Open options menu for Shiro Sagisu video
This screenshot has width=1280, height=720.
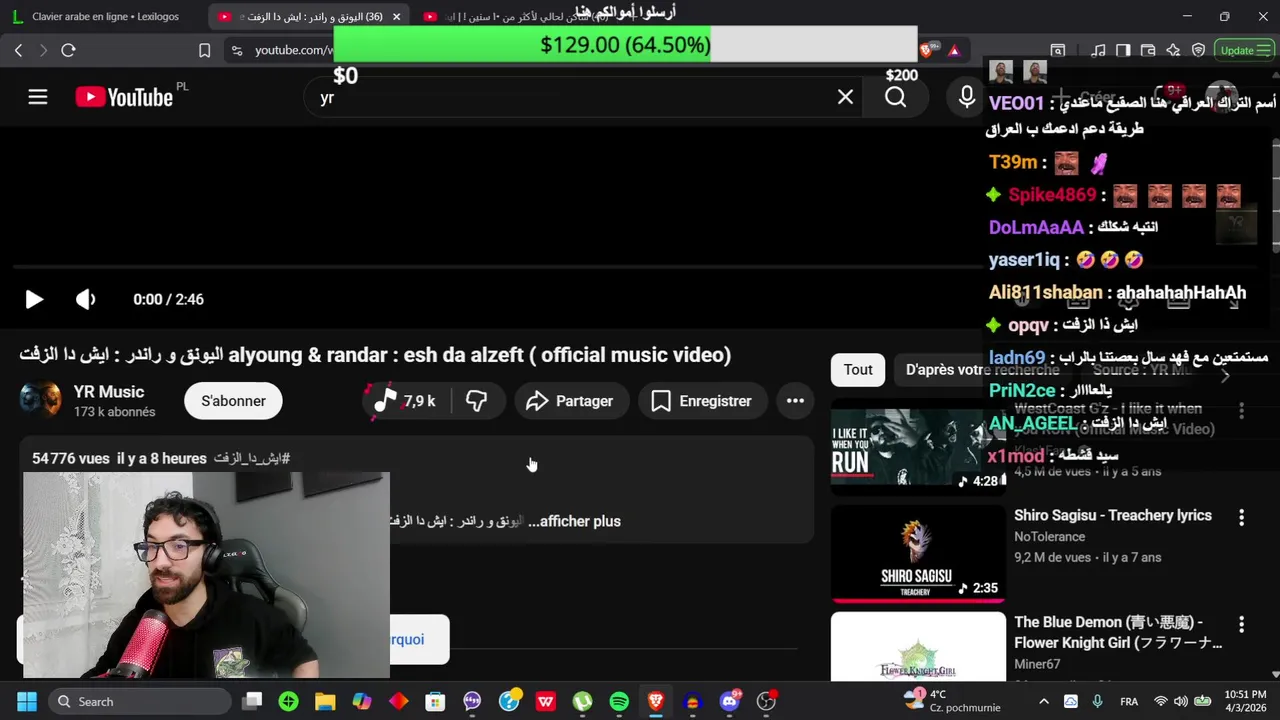[1241, 518]
